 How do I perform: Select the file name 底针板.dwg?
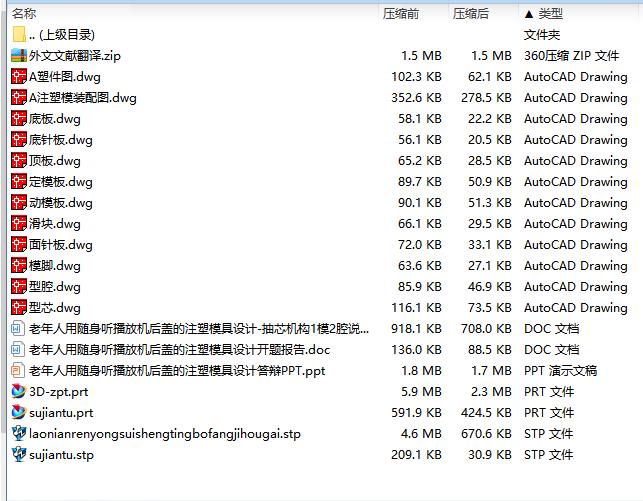(61, 140)
